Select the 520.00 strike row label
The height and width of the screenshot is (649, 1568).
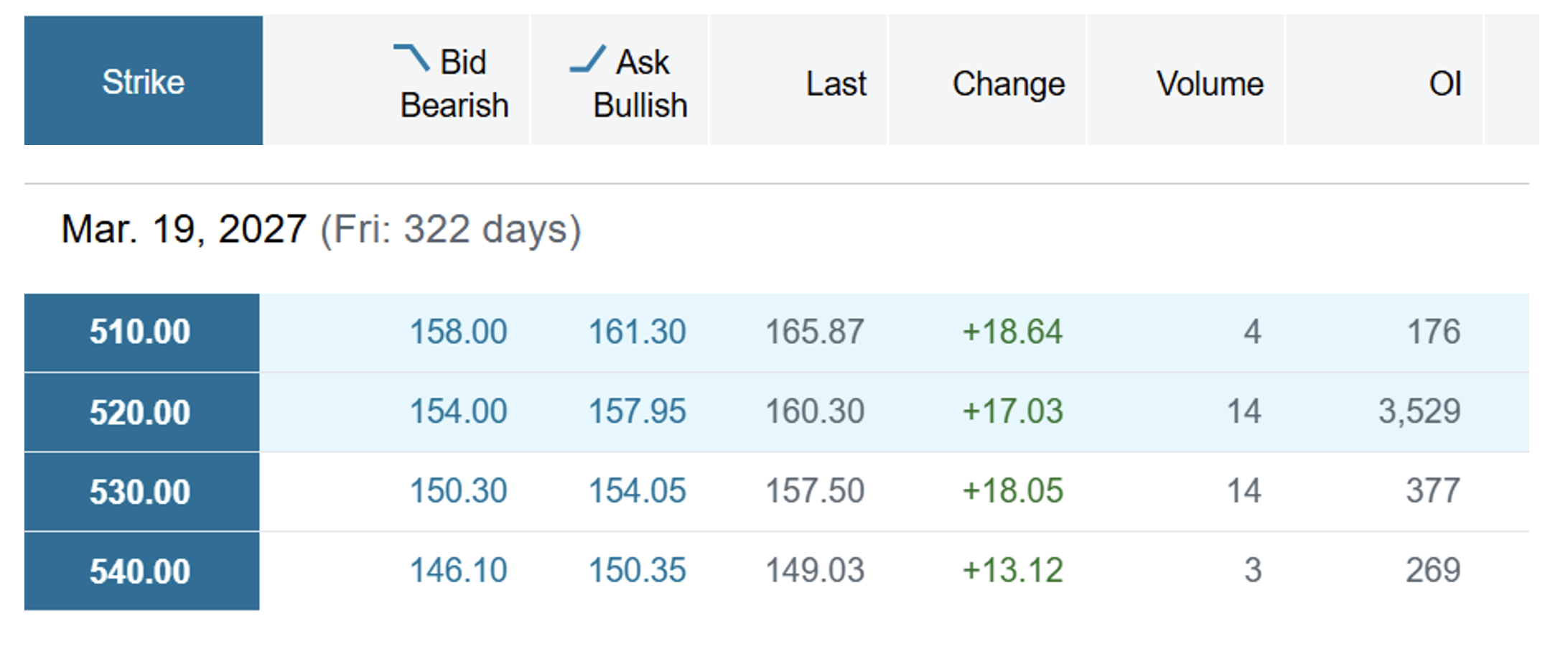[141, 412]
